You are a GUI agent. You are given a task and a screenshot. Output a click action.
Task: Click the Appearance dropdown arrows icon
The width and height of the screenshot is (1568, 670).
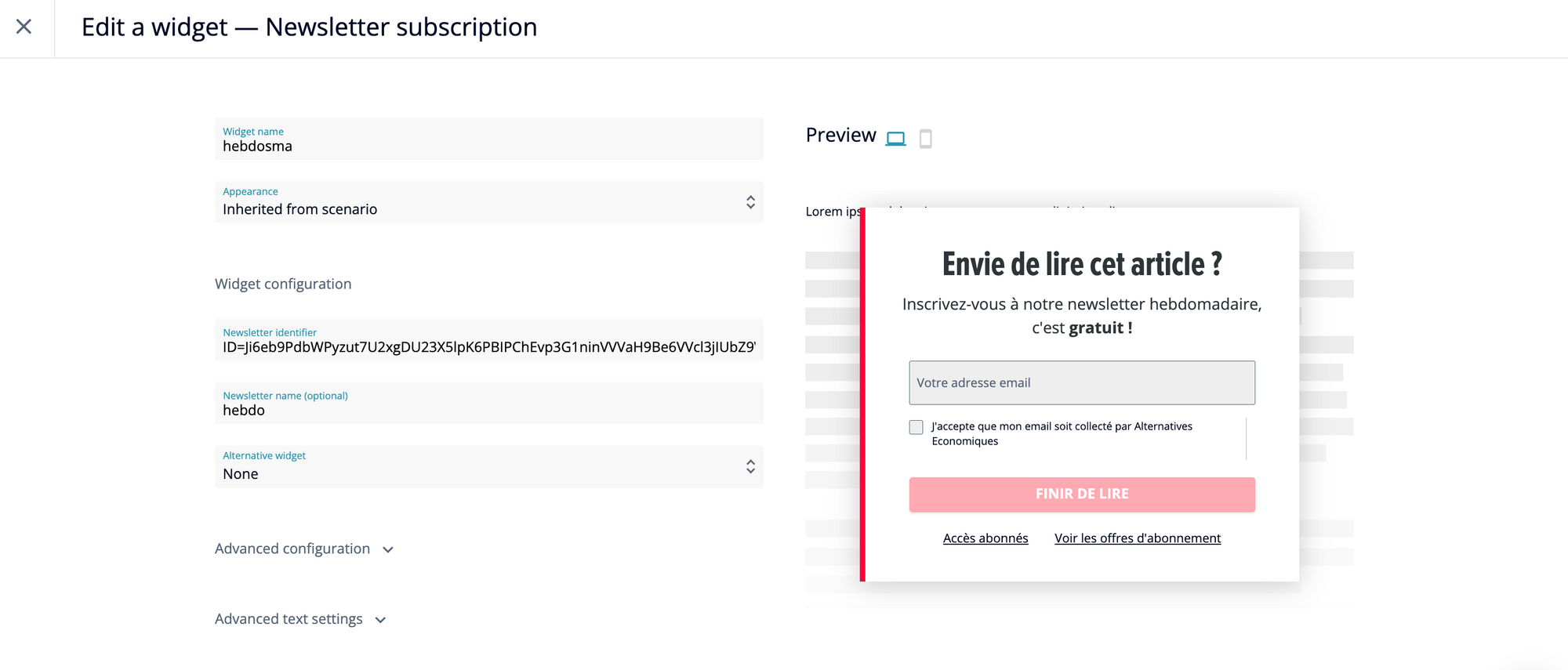coord(750,202)
